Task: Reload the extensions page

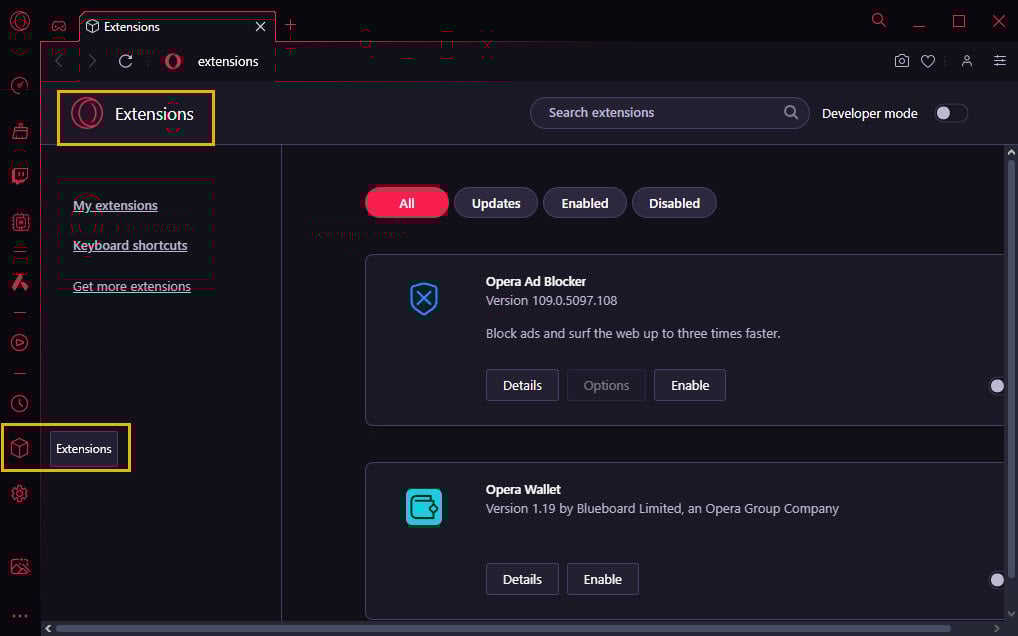Action: [125, 61]
